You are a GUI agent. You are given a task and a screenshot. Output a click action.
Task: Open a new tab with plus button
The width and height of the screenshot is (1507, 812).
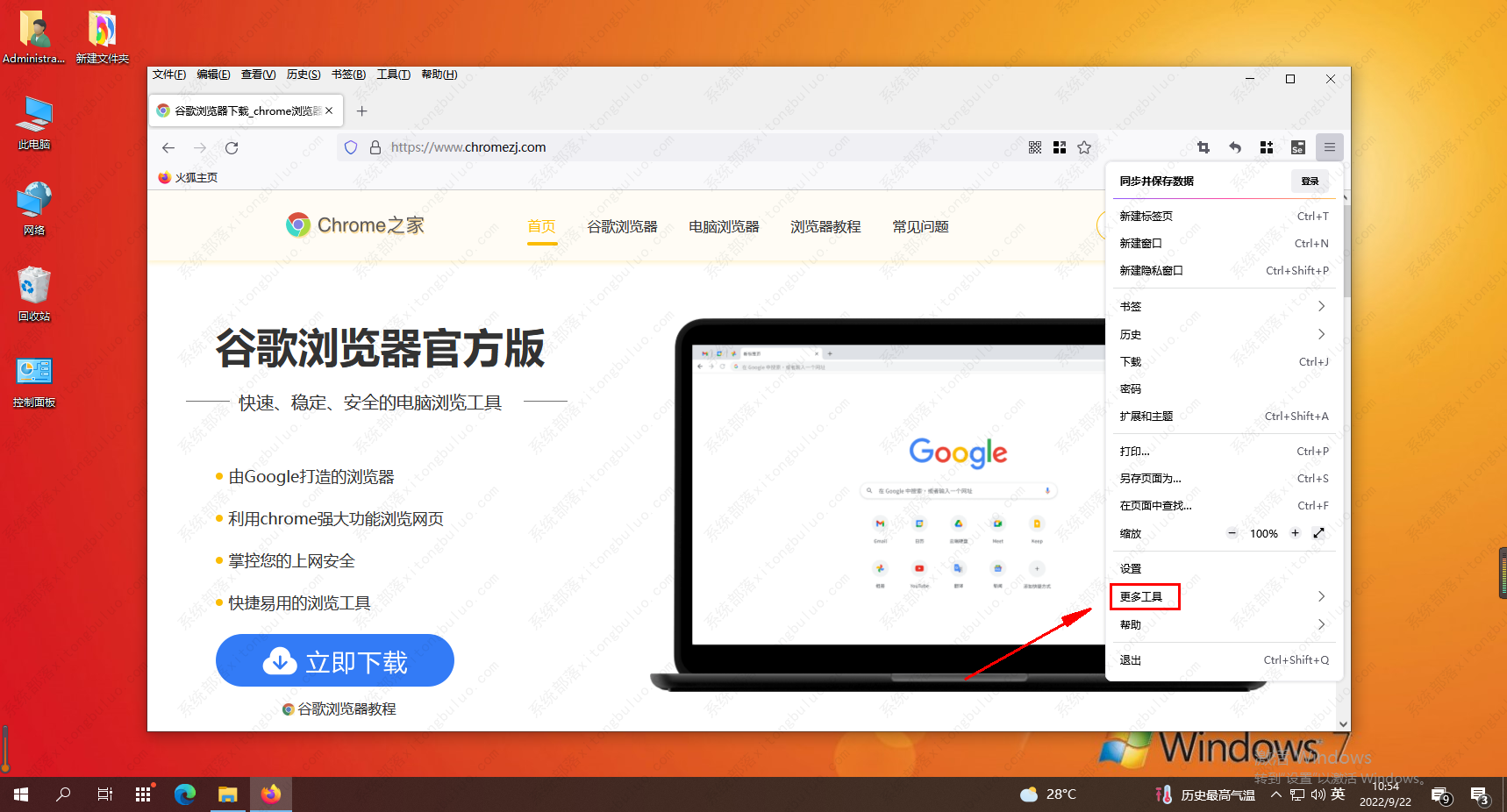tap(361, 110)
